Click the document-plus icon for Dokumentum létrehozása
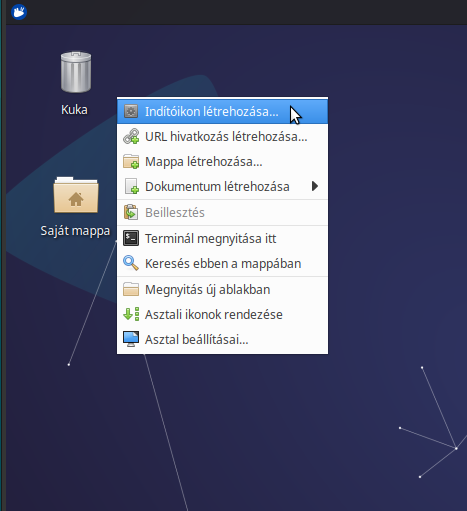Viewport: 467px width, 511px height. pos(131,186)
